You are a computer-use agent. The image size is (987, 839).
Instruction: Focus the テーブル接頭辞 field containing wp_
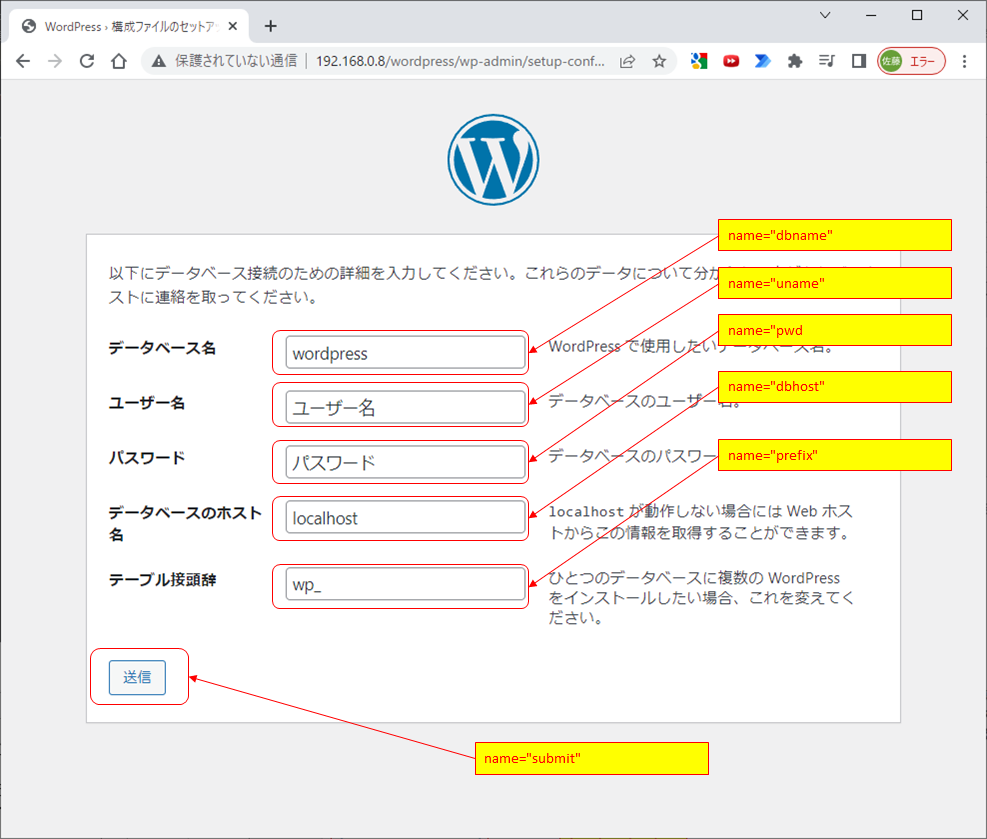point(405,584)
